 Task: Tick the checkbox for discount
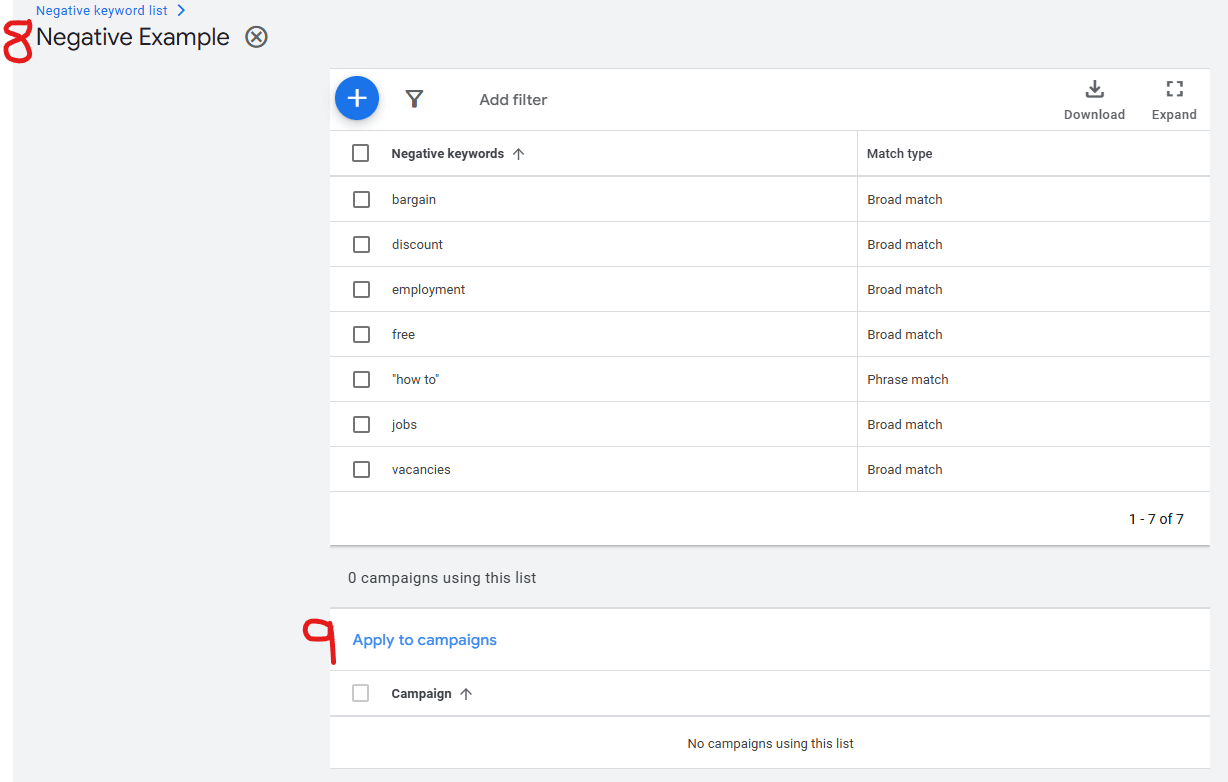pyautogui.click(x=361, y=244)
